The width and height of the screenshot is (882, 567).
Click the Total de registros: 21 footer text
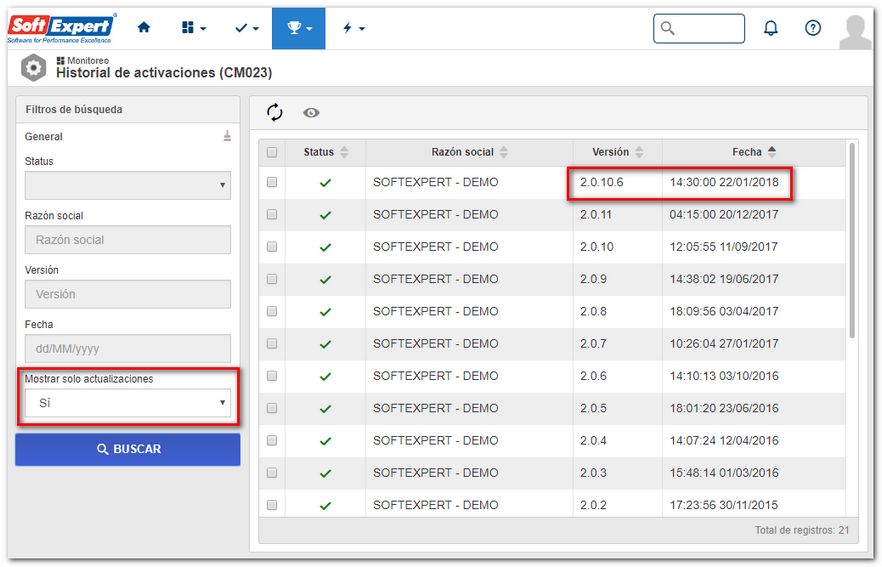(802, 530)
